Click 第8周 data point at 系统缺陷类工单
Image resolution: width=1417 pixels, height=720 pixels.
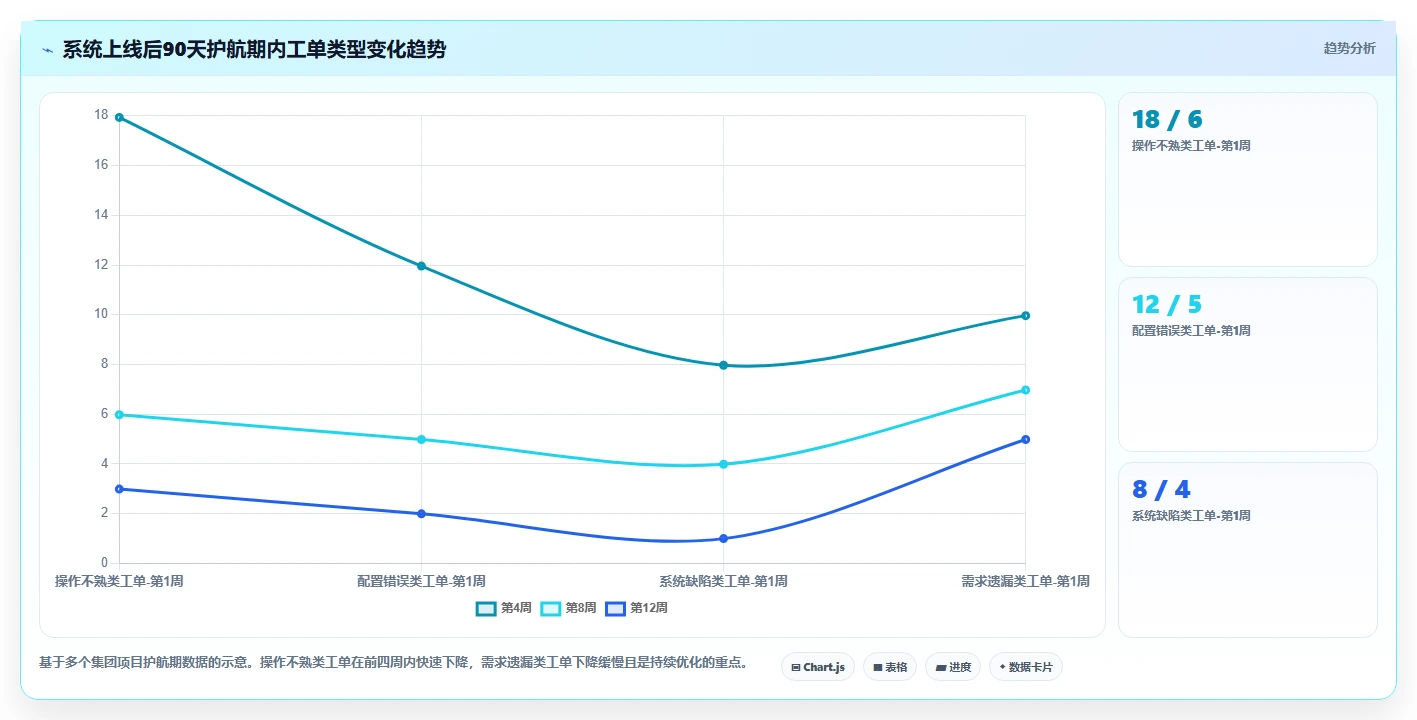723,464
